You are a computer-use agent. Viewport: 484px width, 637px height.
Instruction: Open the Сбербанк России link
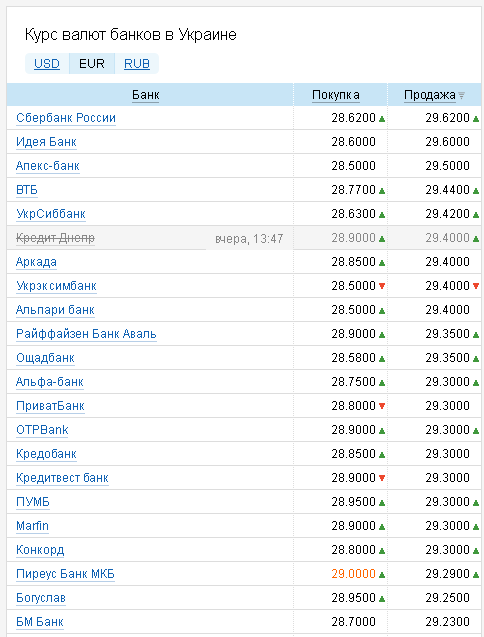(x=66, y=118)
